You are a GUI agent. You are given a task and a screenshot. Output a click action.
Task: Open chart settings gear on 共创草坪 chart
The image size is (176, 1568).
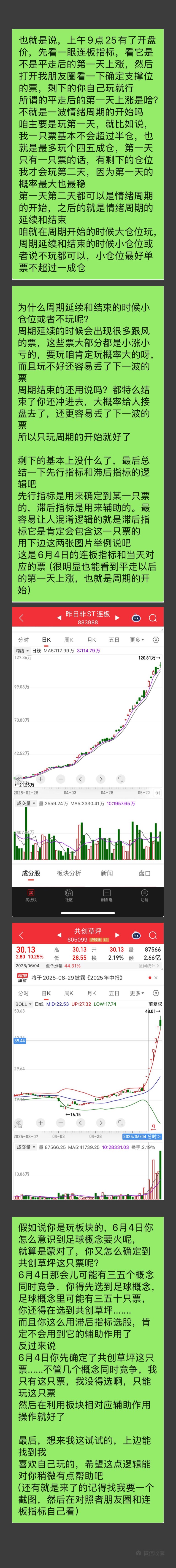click(156, 993)
